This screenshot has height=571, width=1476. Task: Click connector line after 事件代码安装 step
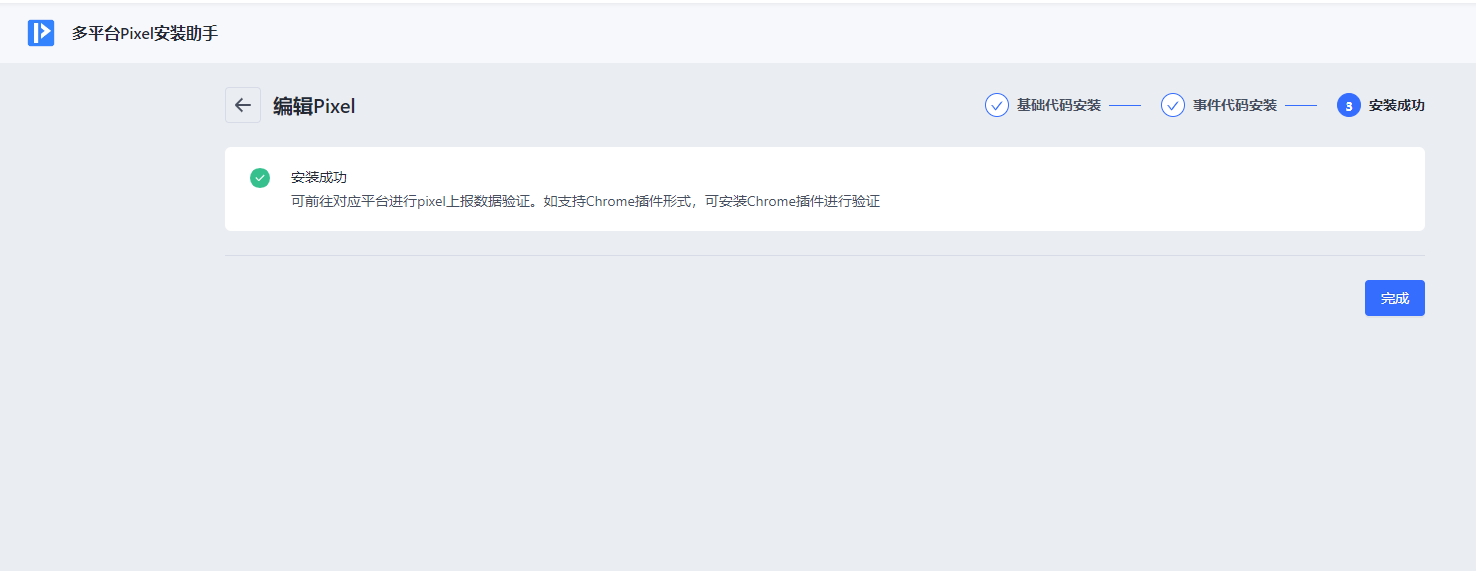[x=1301, y=105]
